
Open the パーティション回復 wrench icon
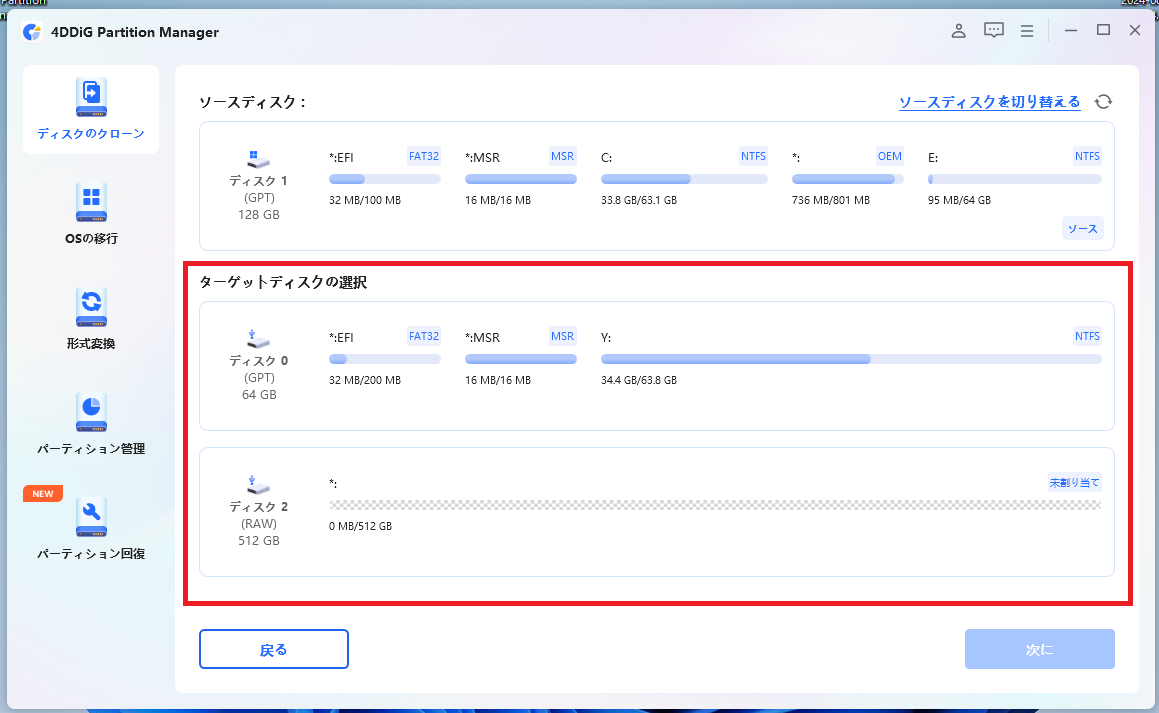91,517
